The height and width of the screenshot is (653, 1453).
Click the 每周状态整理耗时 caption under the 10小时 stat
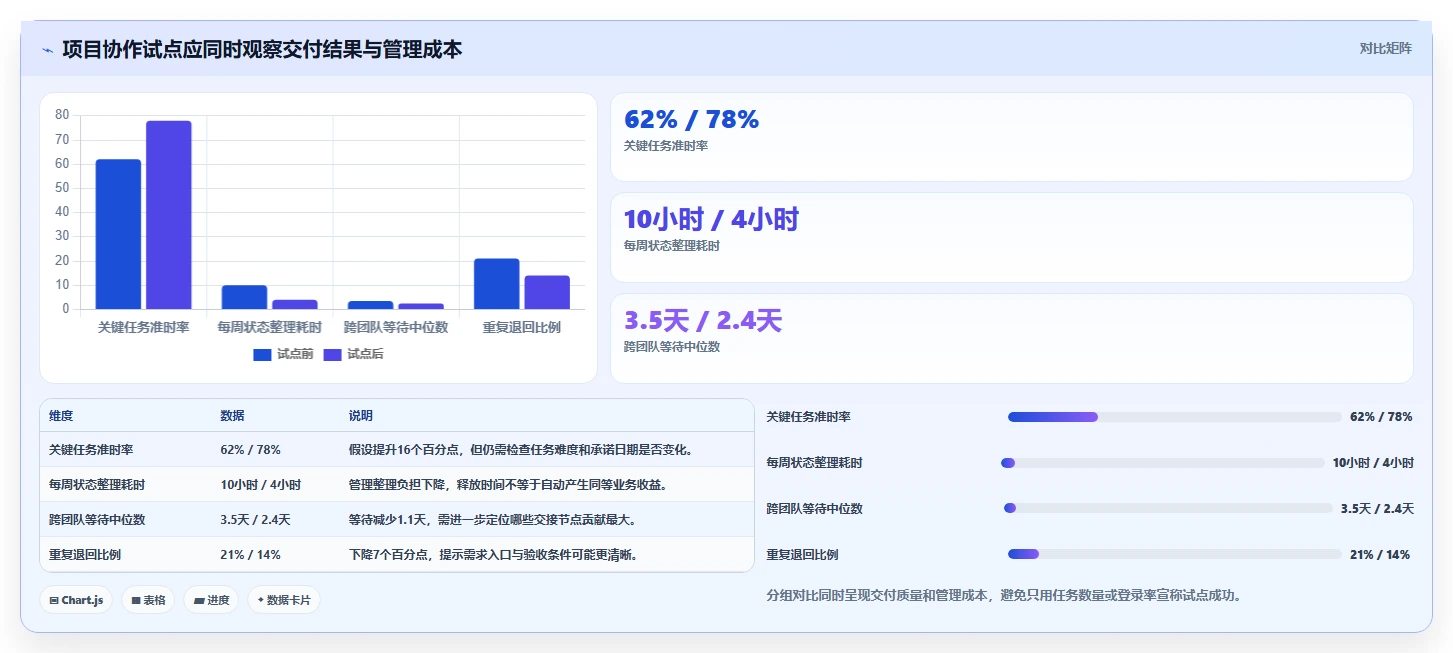672,246
